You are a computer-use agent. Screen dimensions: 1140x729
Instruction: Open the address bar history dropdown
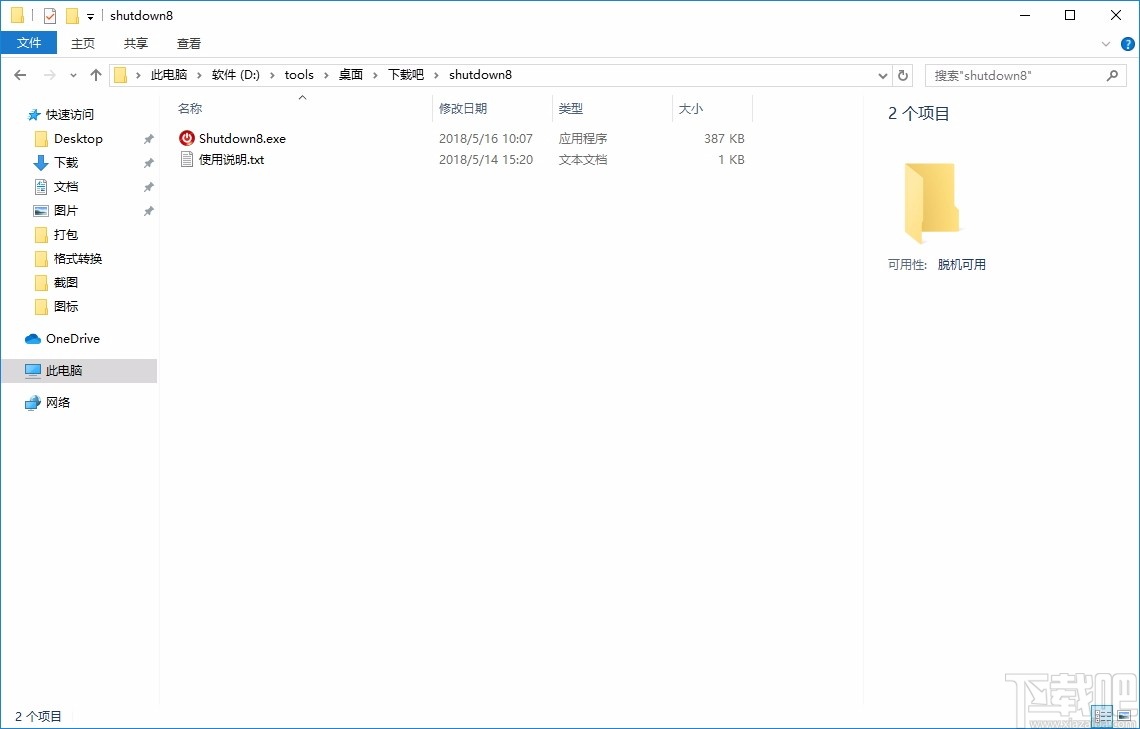tap(882, 75)
